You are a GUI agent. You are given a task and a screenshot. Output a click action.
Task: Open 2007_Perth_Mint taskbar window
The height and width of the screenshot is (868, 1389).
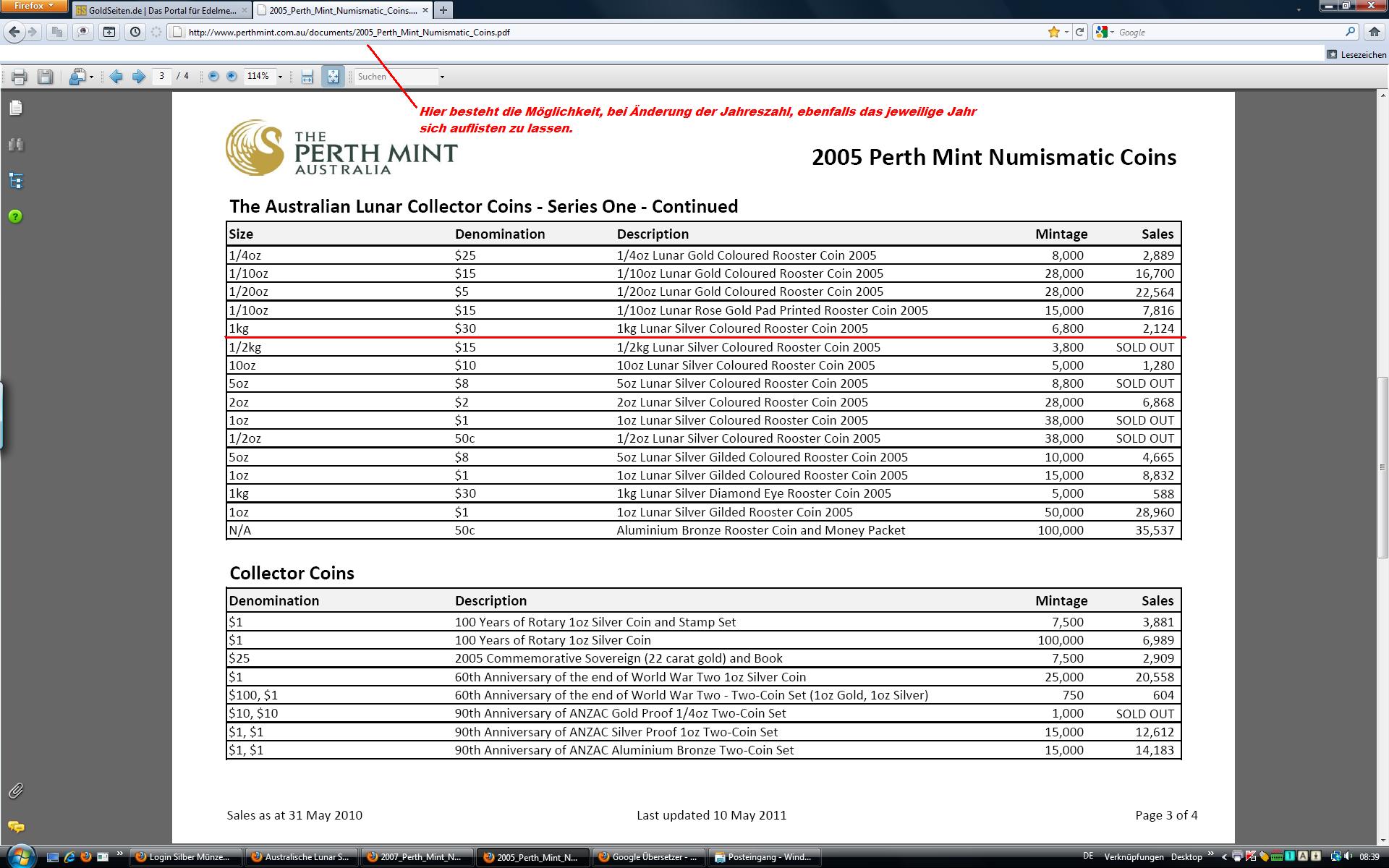(417, 857)
